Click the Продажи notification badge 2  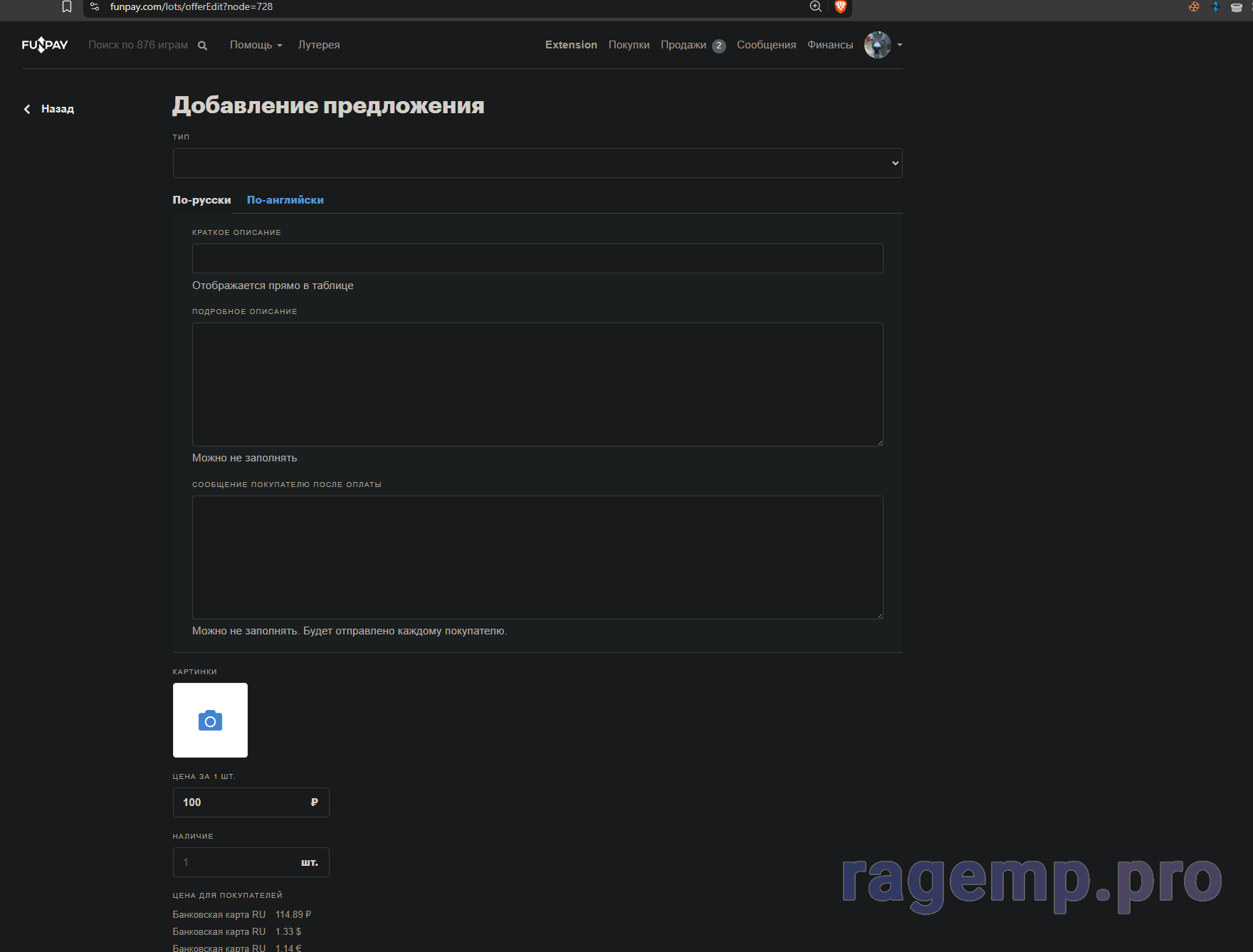point(719,46)
